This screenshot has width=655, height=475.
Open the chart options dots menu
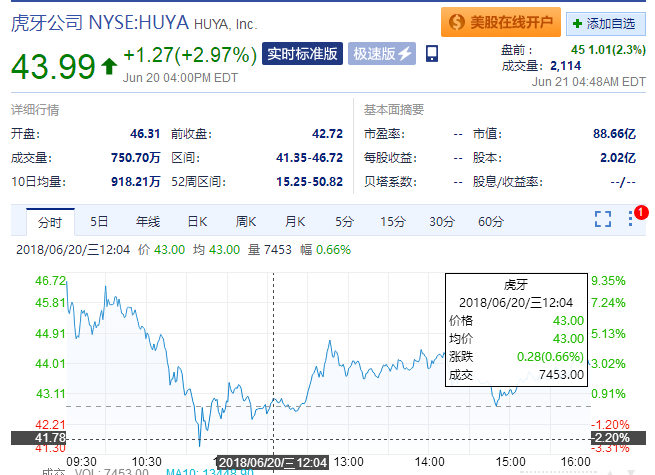[630, 219]
